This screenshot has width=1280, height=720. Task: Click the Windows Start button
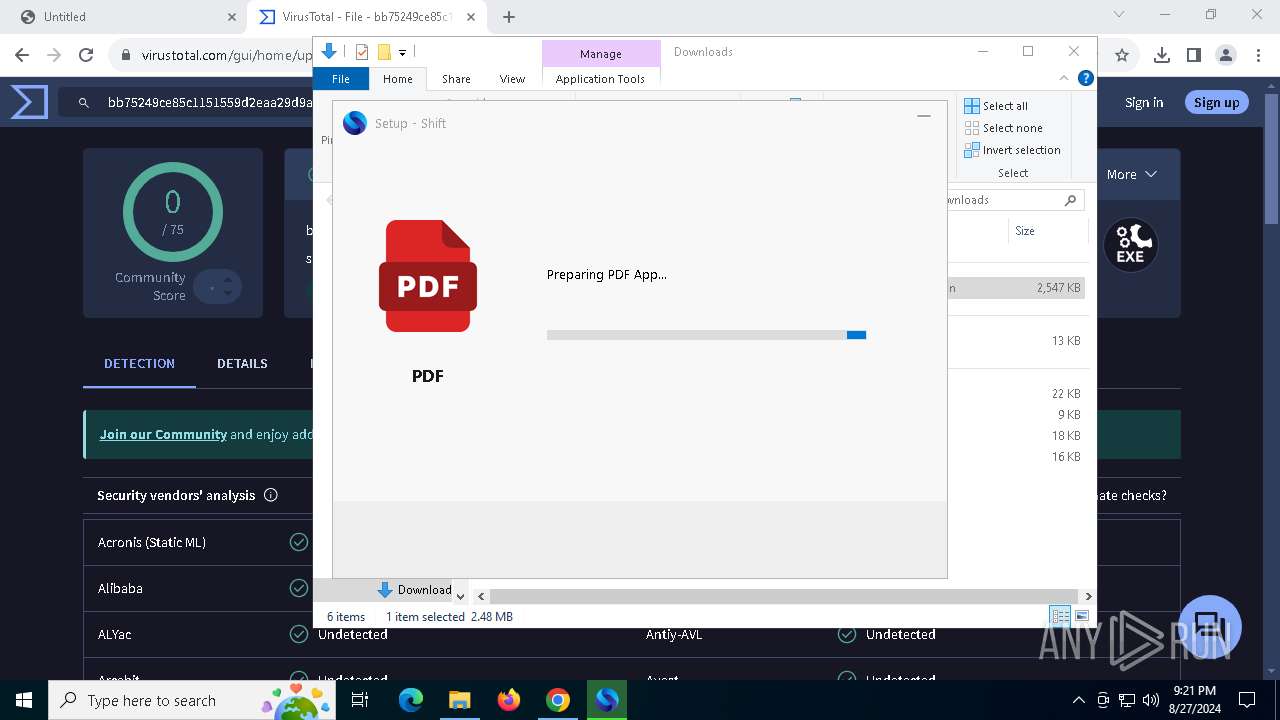(24, 700)
